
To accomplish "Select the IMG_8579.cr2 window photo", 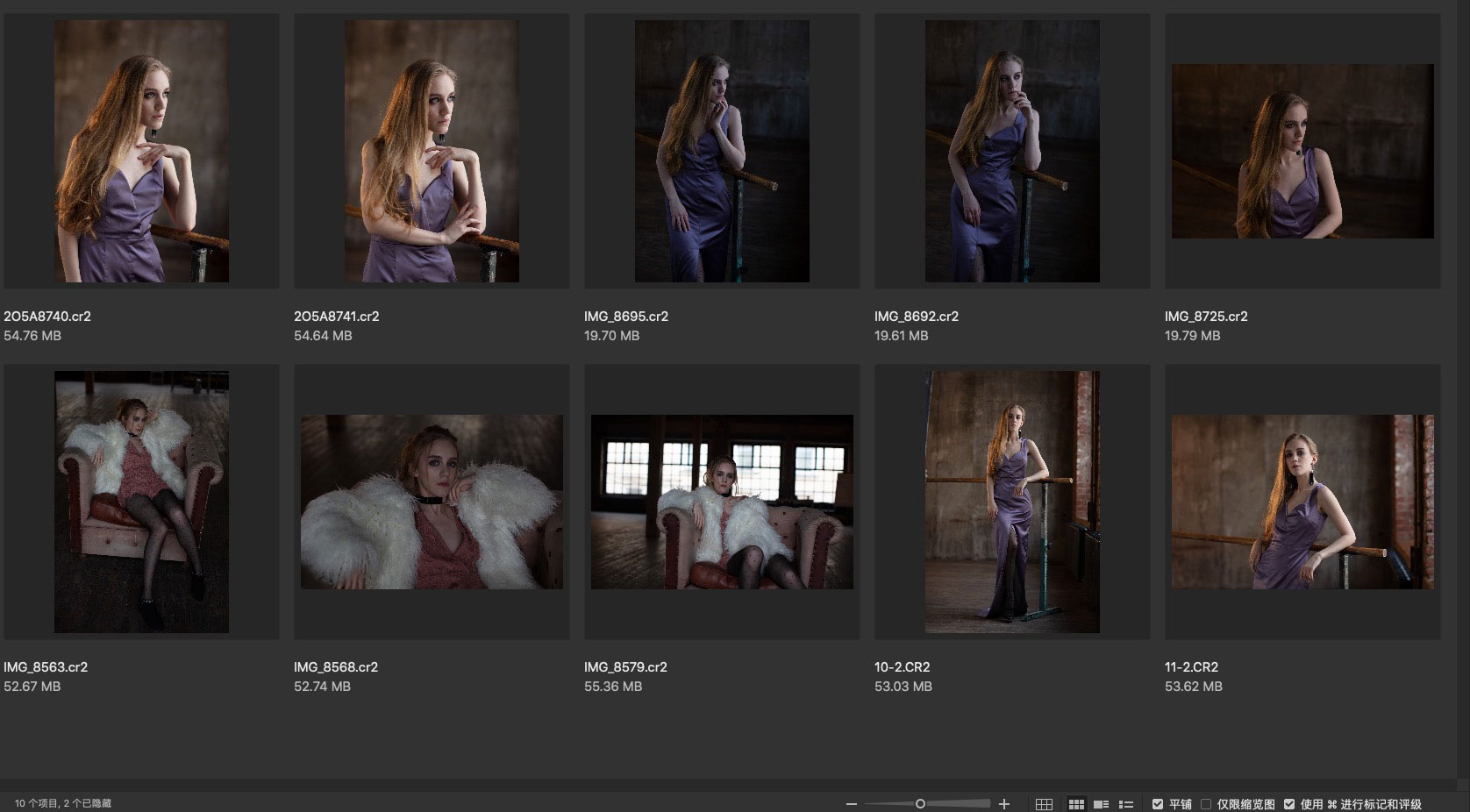I will 722,502.
